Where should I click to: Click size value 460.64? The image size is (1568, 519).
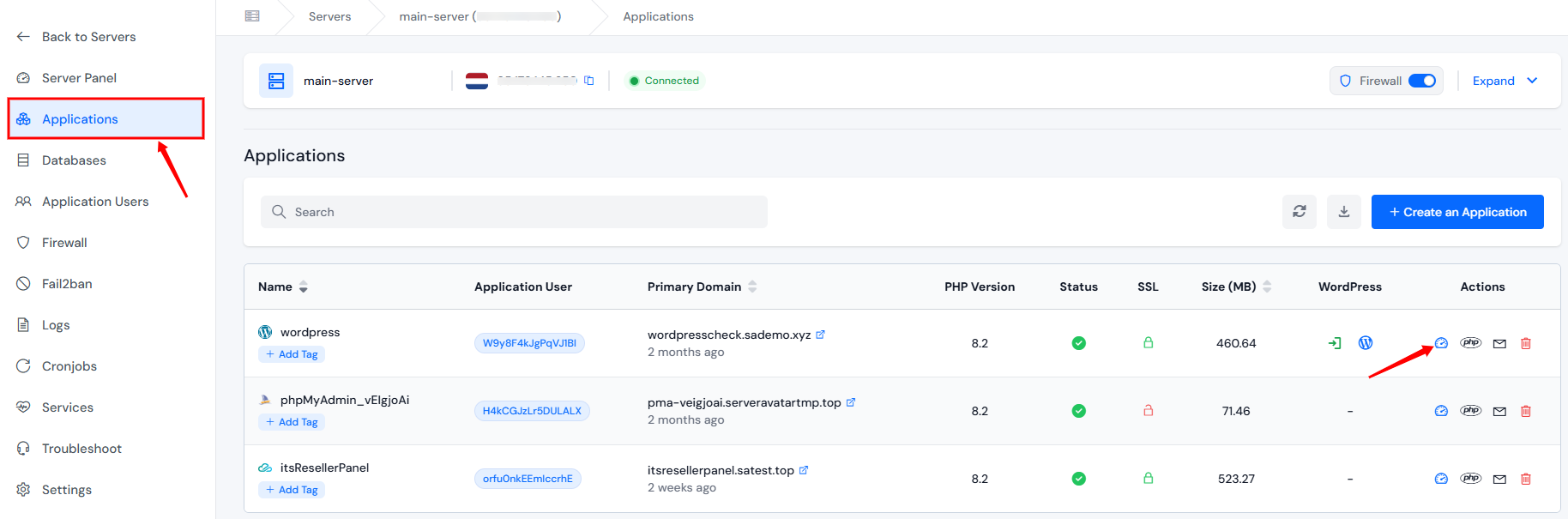[x=1236, y=343]
